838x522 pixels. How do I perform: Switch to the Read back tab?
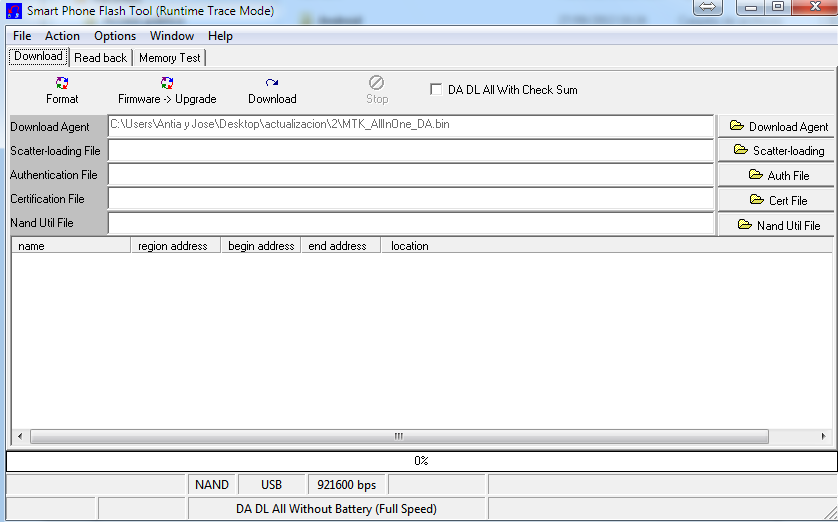tap(100, 58)
